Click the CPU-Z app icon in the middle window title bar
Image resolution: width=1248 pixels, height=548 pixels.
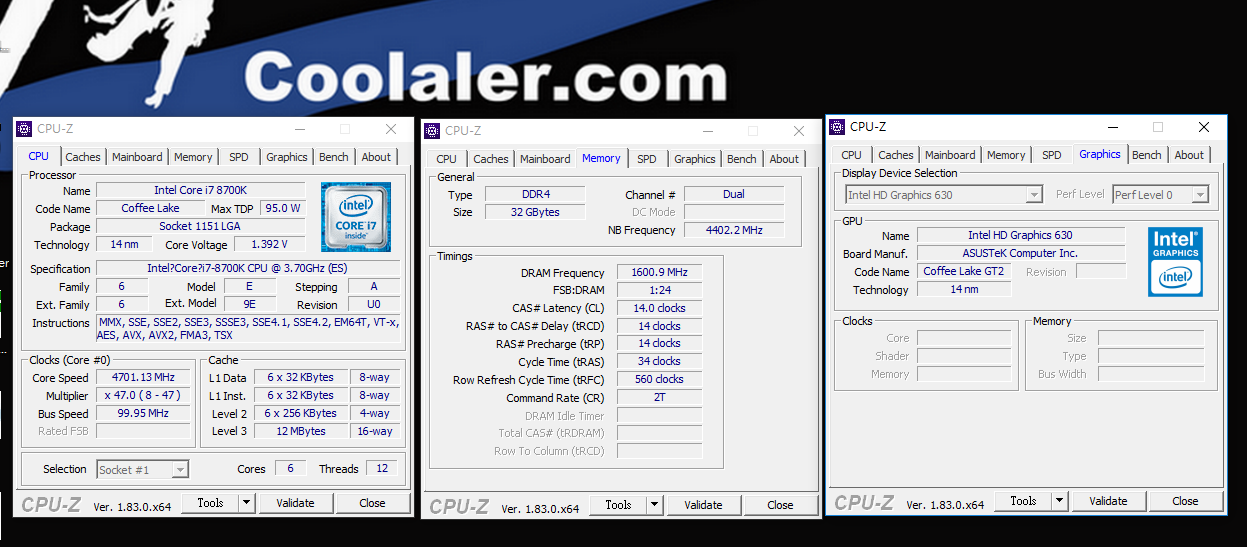tap(433, 131)
